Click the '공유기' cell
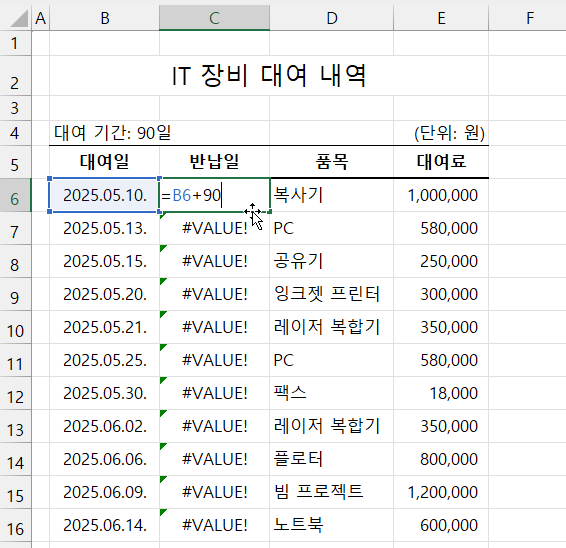 pyautogui.click(x=332, y=261)
